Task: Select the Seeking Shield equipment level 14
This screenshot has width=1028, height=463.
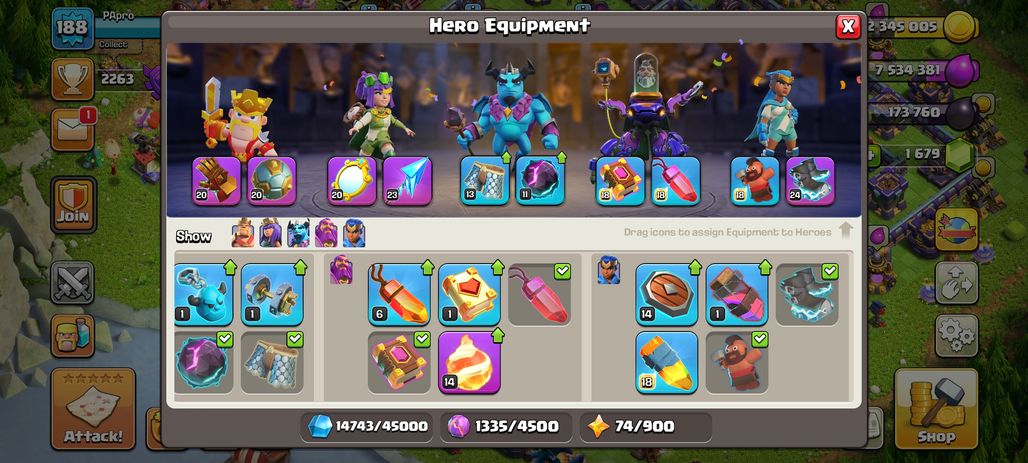Action: pos(666,294)
